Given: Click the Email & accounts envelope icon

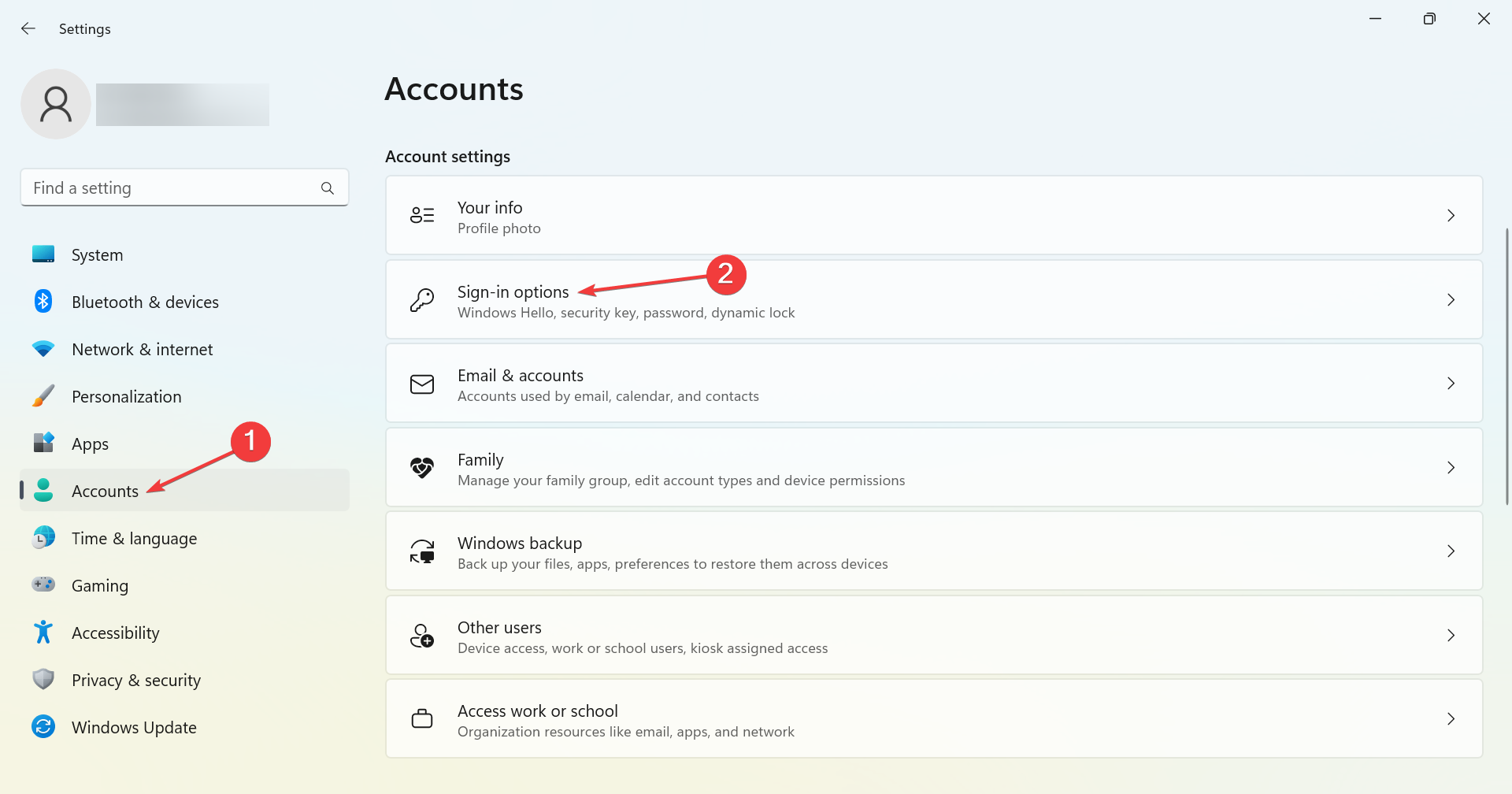Looking at the screenshot, I should tap(422, 384).
